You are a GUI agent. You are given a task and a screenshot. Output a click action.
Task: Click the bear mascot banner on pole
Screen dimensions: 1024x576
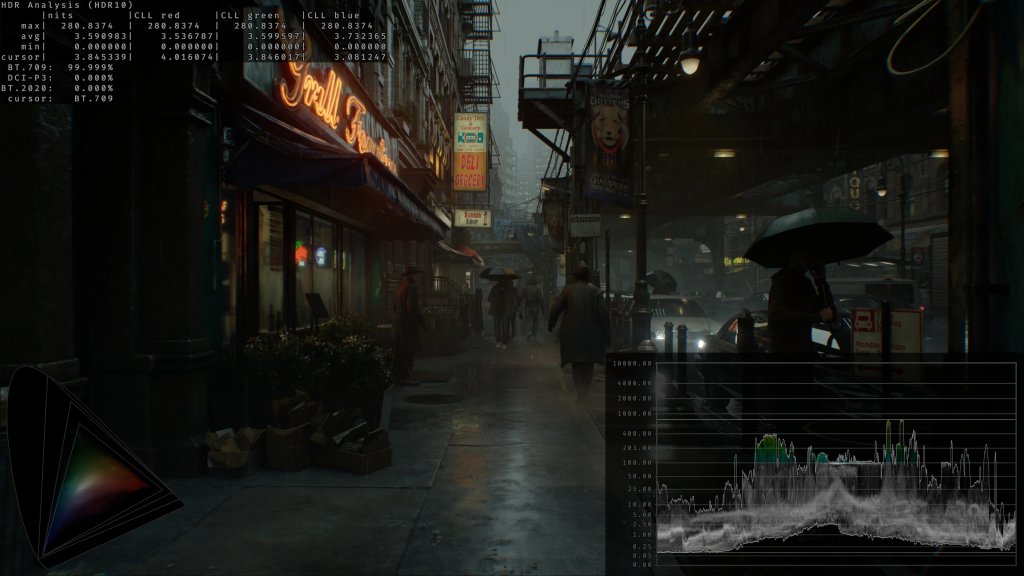[x=609, y=140]
